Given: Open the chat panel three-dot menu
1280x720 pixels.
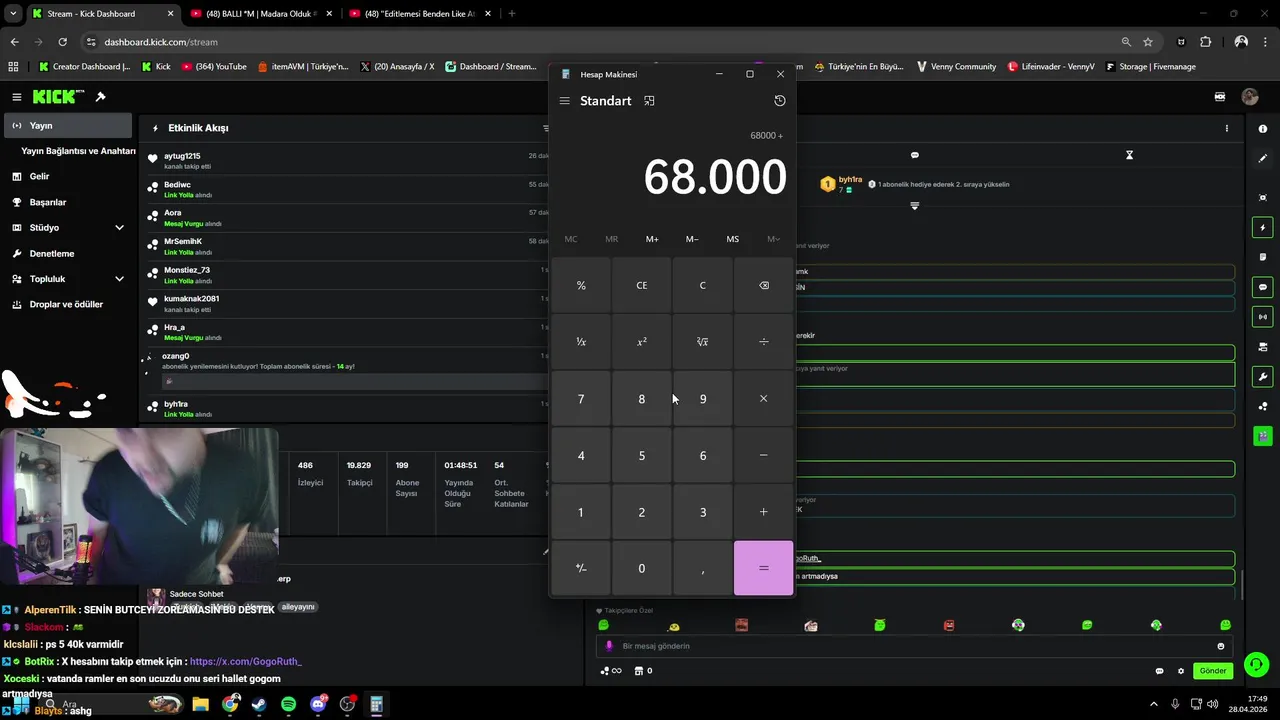Looking at the screenshot, I should pos(1227,128).
